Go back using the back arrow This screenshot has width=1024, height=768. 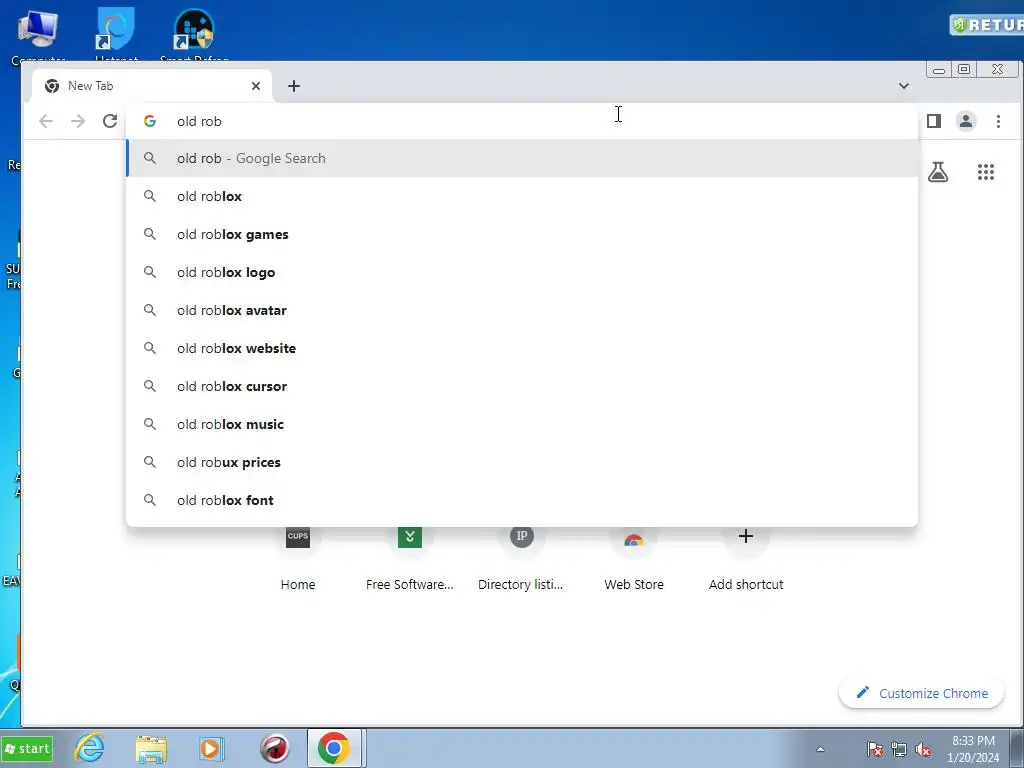(46, 121)
